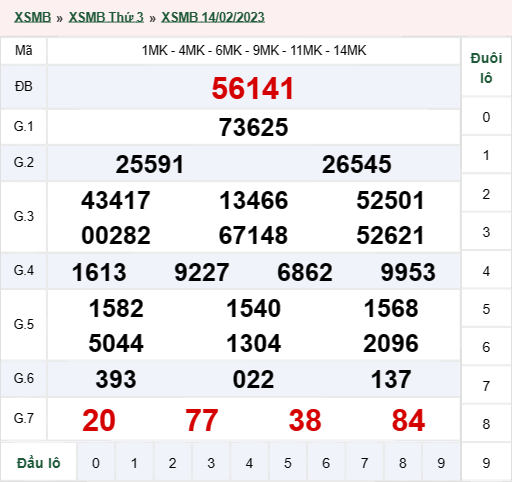The height and width of the screenshot is (482, 512).
Task: Open the XSMB breadcrumb link
Action: tap(32, 17)
